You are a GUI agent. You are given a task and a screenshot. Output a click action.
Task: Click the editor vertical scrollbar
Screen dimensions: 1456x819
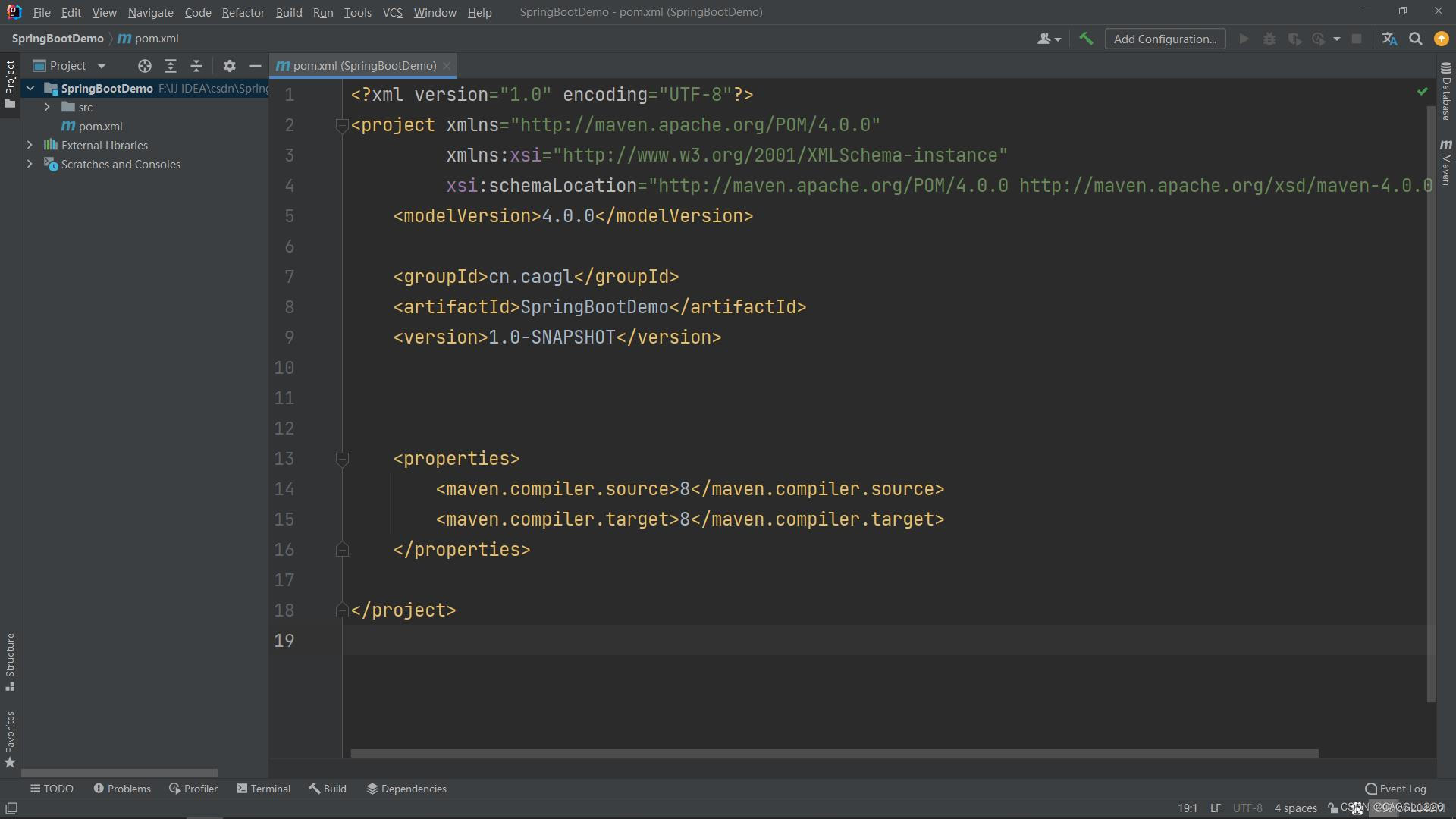click(1431, 404)
